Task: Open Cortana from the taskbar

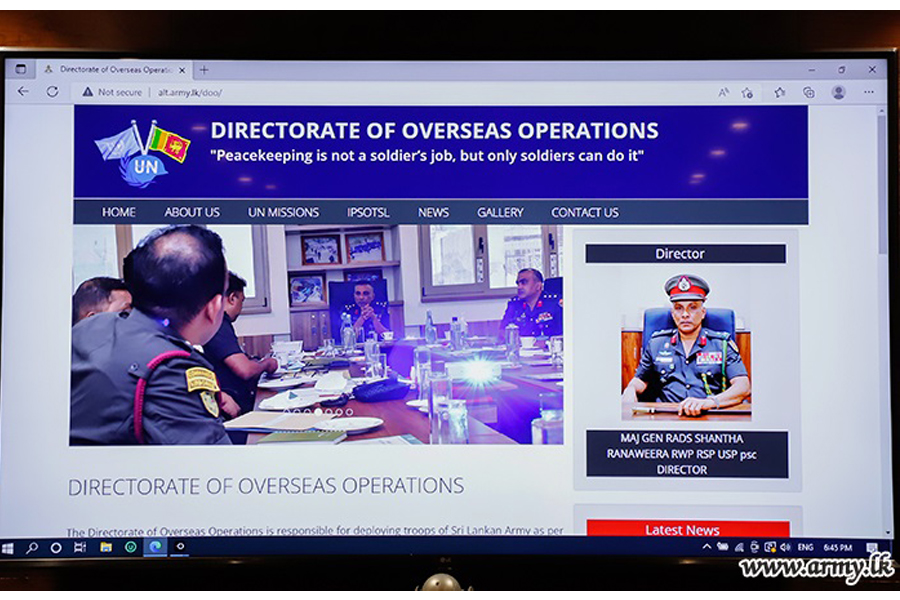Action: coord(56,548)
